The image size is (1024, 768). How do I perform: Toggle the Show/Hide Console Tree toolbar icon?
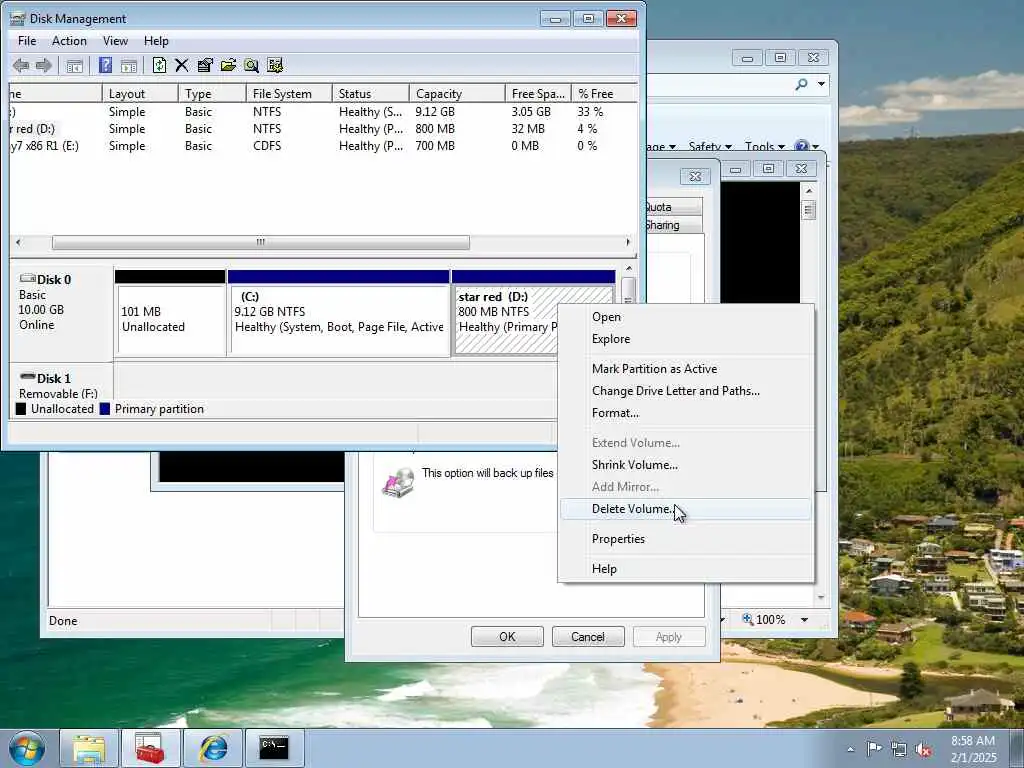[x=74, y=65]
